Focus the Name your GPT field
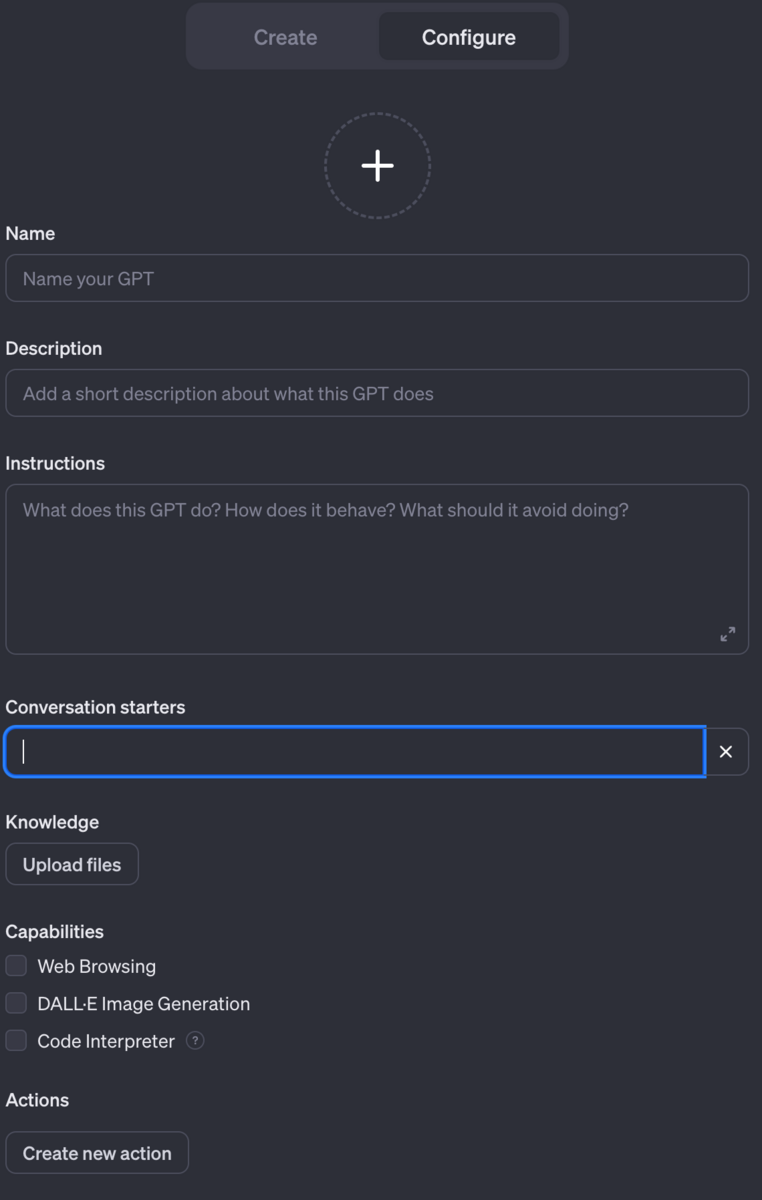This screenshot has height=1200, width=762. pyautogui.click(x=377, y=278)
